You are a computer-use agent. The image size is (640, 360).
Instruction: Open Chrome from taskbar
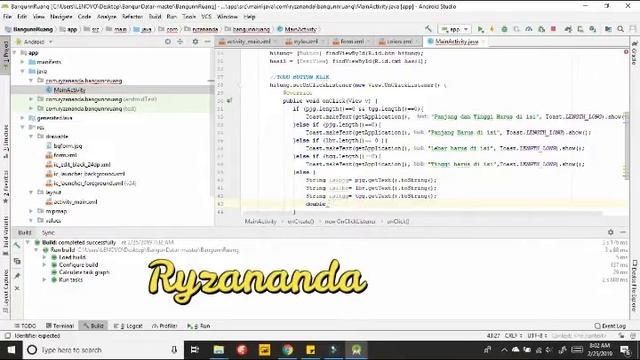tap(287, 350)
